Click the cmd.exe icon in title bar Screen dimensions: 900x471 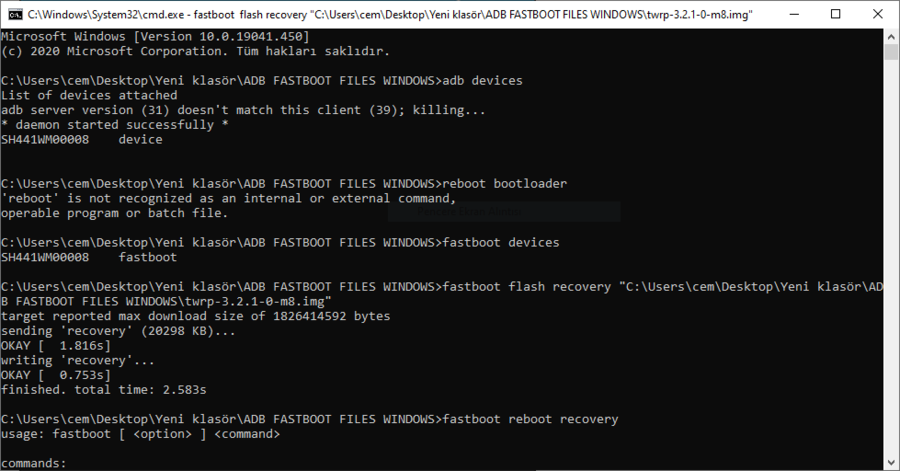[x=13, y=14]
